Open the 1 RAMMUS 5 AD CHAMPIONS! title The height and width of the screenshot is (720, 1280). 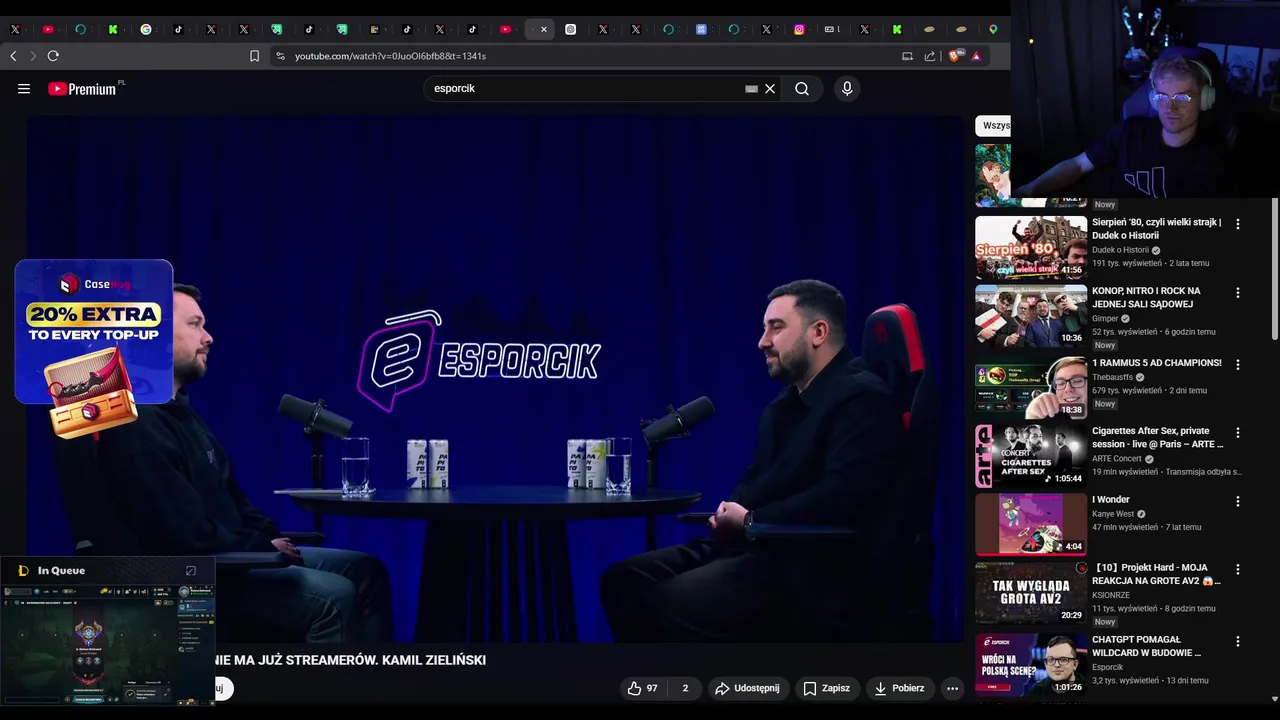pos(1157,363)
